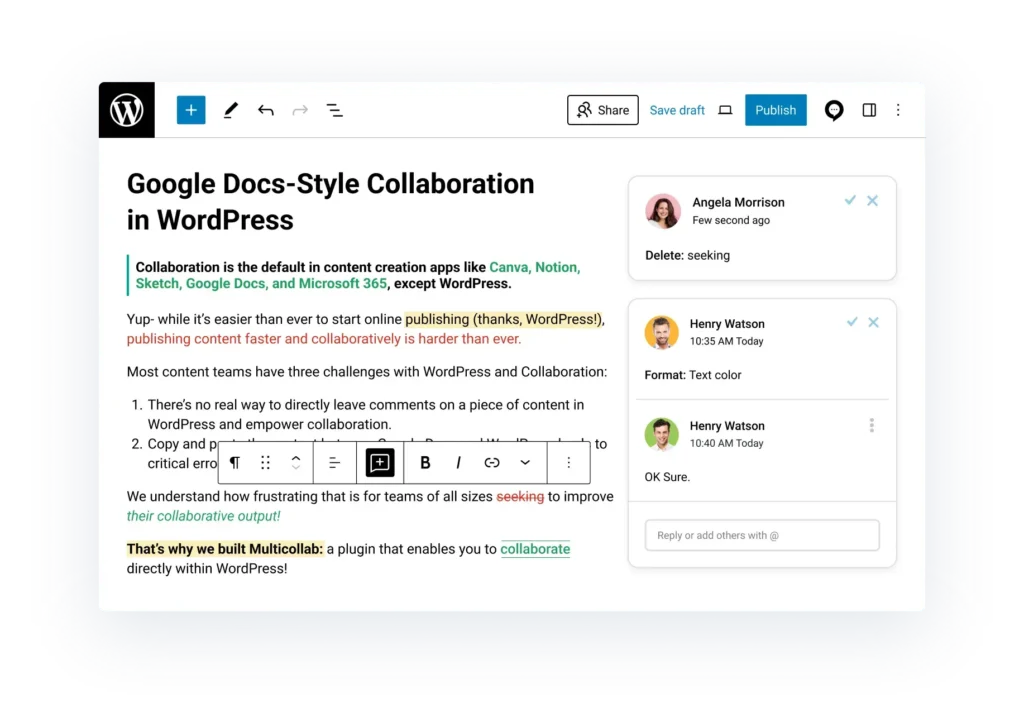Open the top bar Options menu
The width and height of the screenshot is (1024, 727).
pos(898,110)
